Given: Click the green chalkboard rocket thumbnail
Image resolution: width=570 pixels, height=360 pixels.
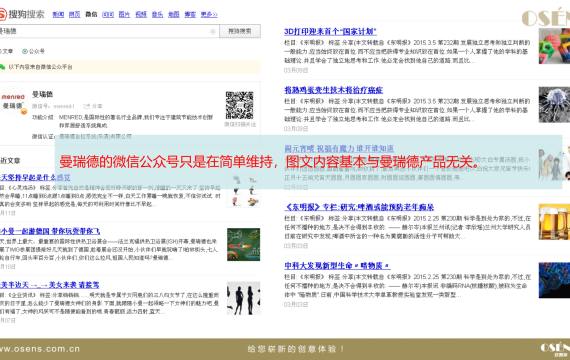Looking at the screenshot, I should click(244, 244).
